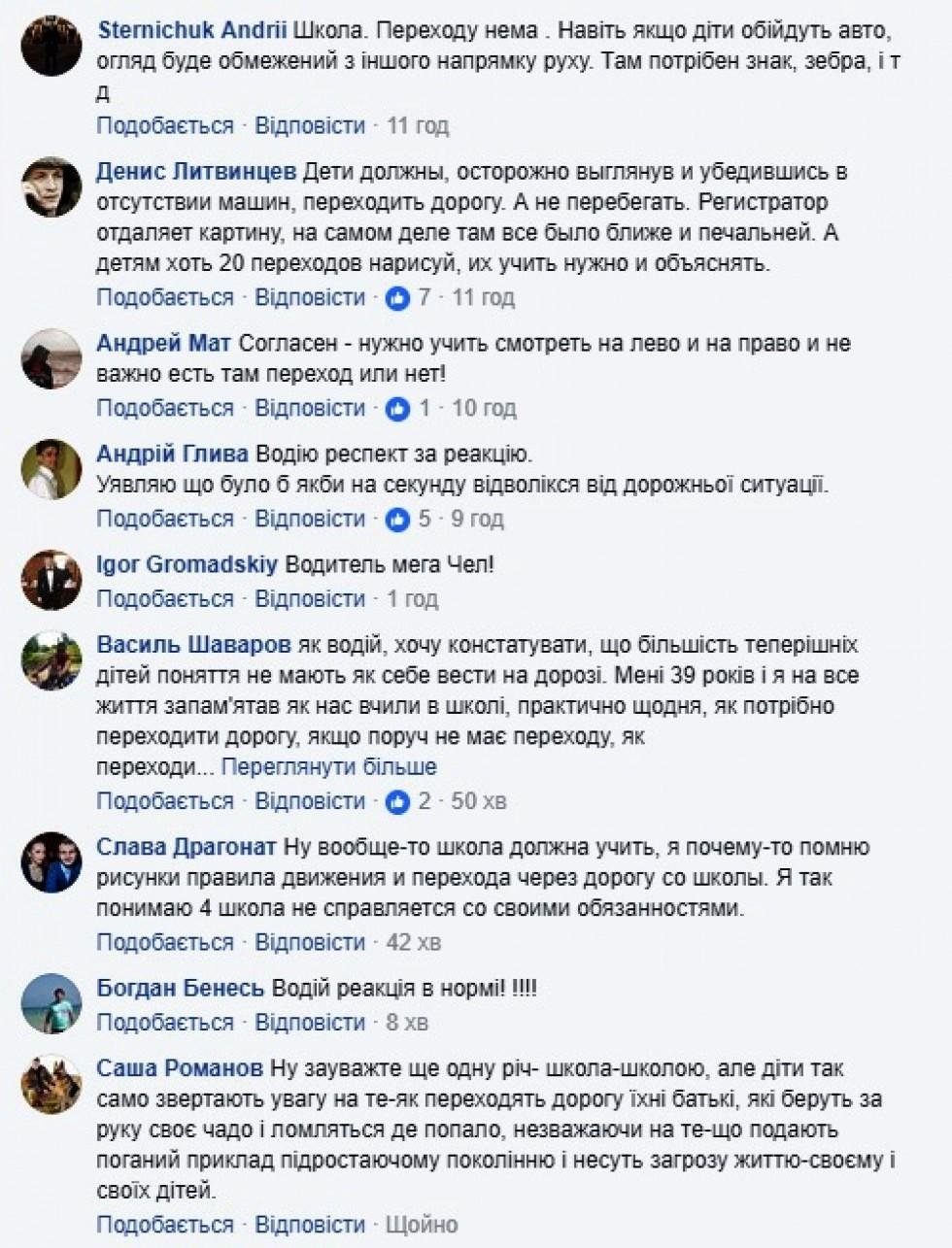Open Igor Gromadskiy's avatar image

(51, 579)
